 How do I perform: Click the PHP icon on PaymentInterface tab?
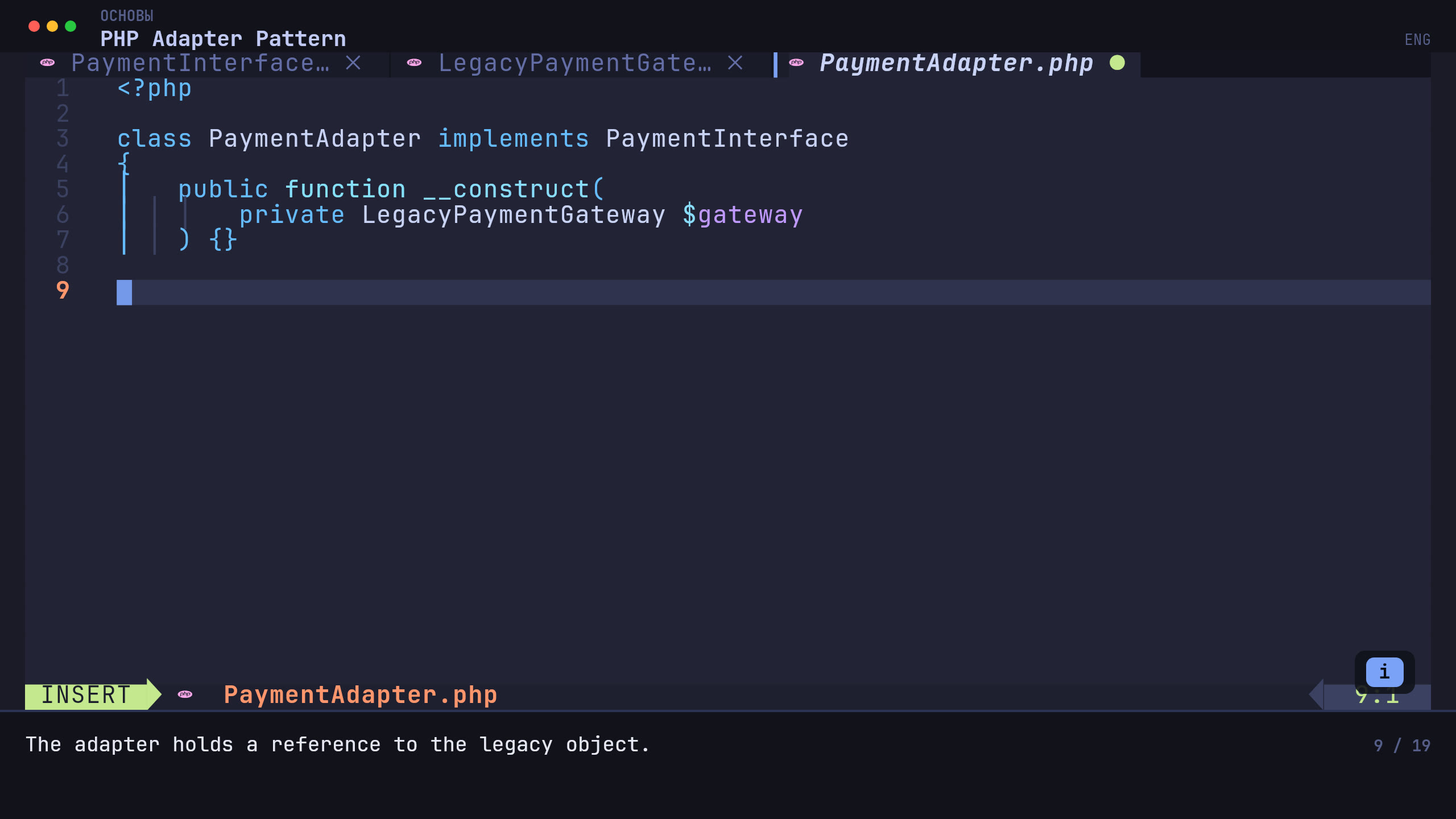(x=47, y=63)
